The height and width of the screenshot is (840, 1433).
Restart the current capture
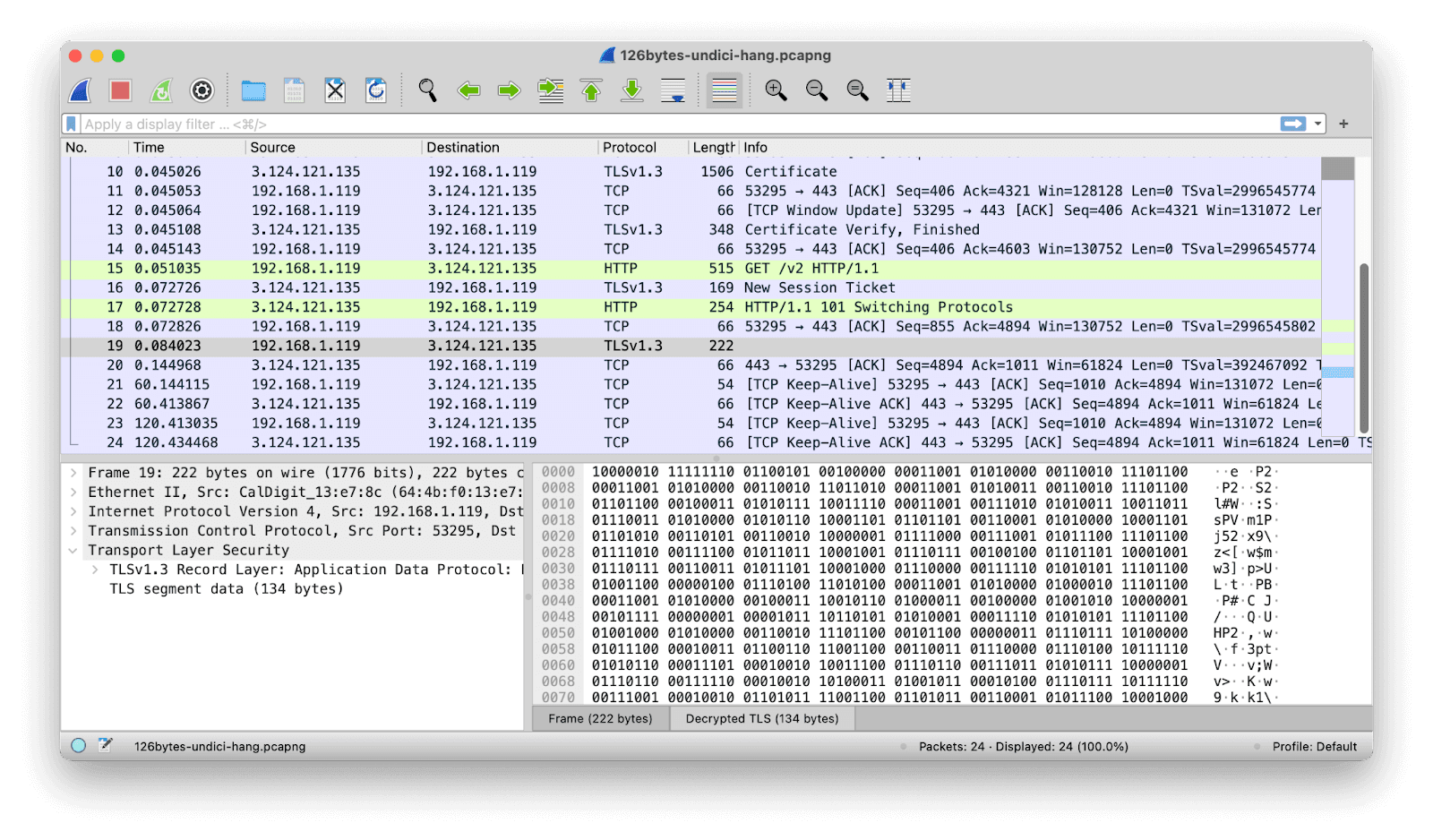point(161,90)
